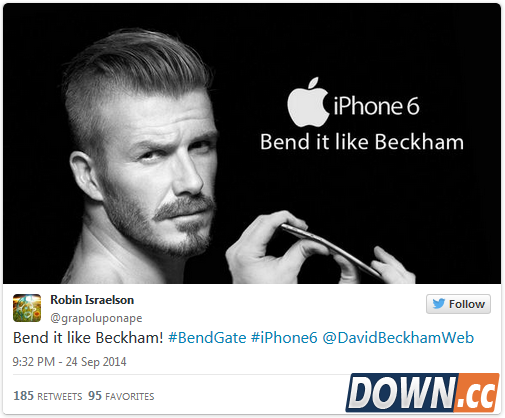Click the Follow button
This screenshot has width=505, height=418.
(x=458, y=304)
